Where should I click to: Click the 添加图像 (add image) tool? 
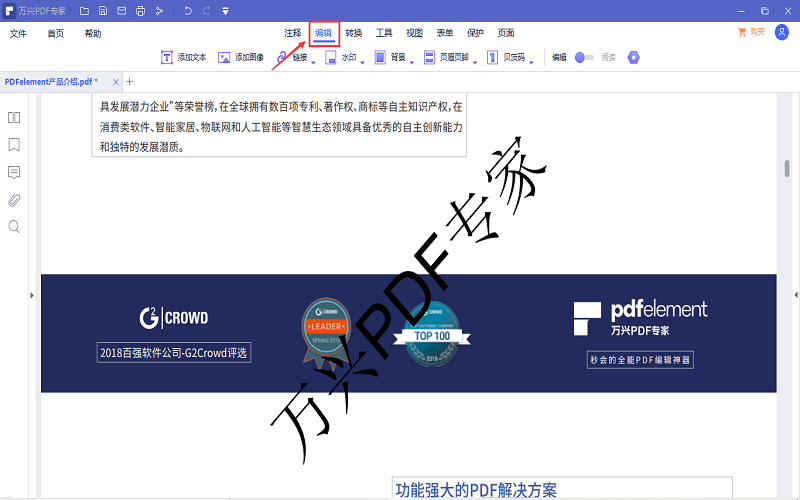(241, 57)
